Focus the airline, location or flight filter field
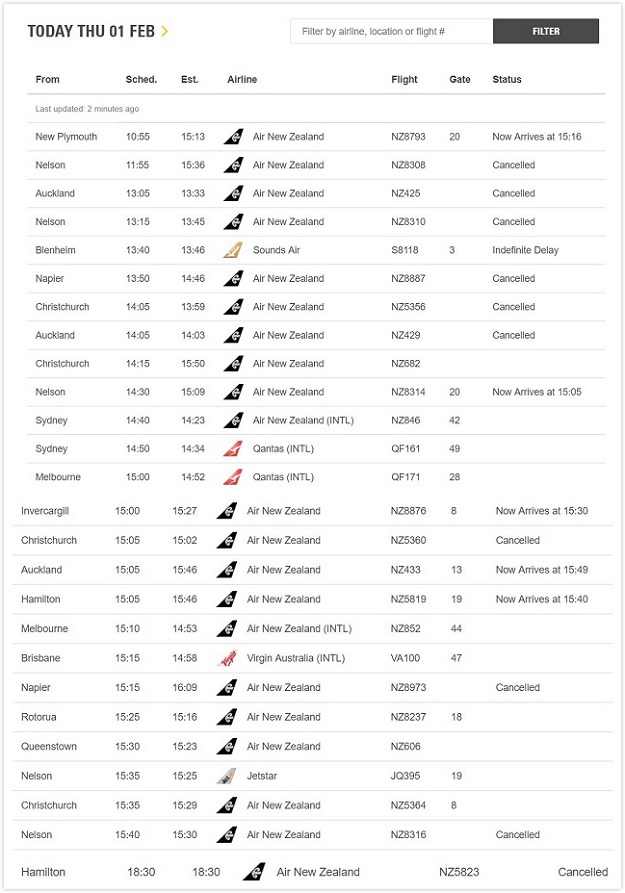Image resolution: width=625 pixels, height=893 pixels. coord(391,32)
